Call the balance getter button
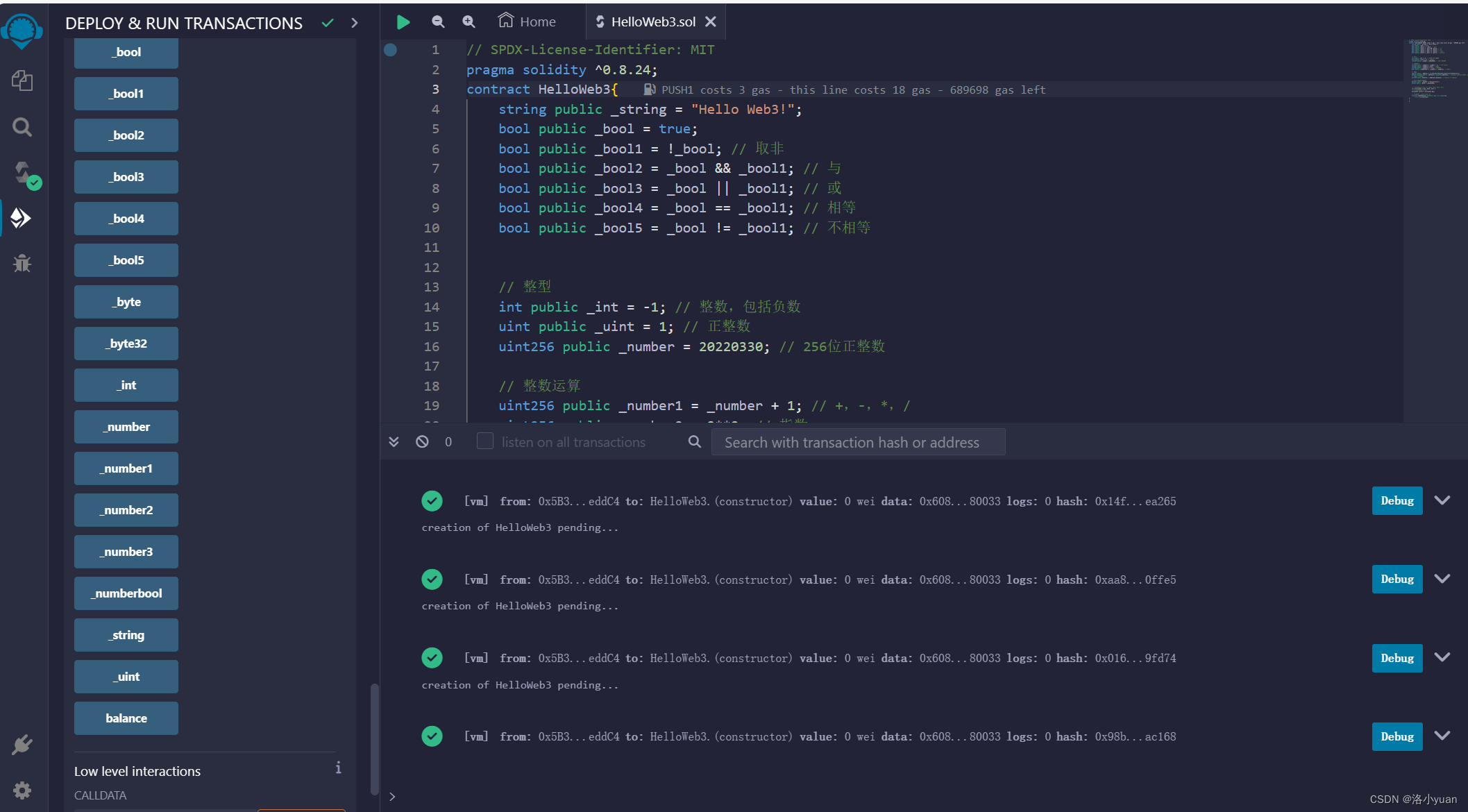Screen dimensions: 1468x812 126,718
